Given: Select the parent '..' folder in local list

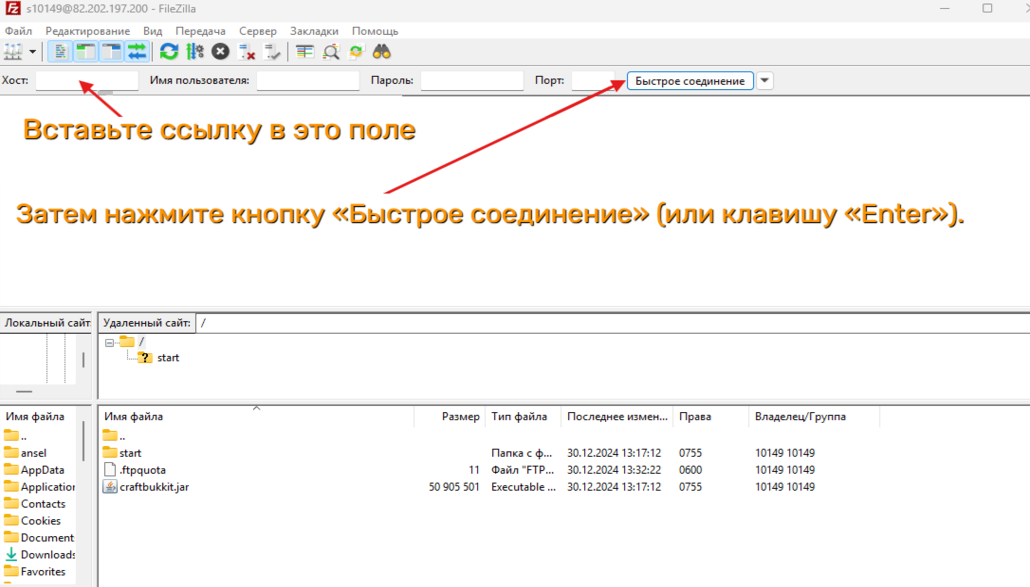Looking at the screenshot, I should pos(15,436).
